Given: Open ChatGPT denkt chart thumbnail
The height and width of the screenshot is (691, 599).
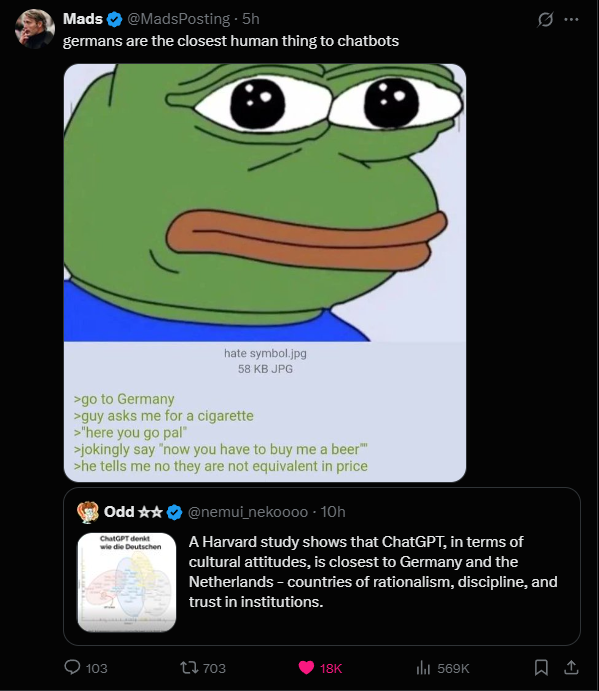Looking at the screenshot, I should (x=126, y=582).
